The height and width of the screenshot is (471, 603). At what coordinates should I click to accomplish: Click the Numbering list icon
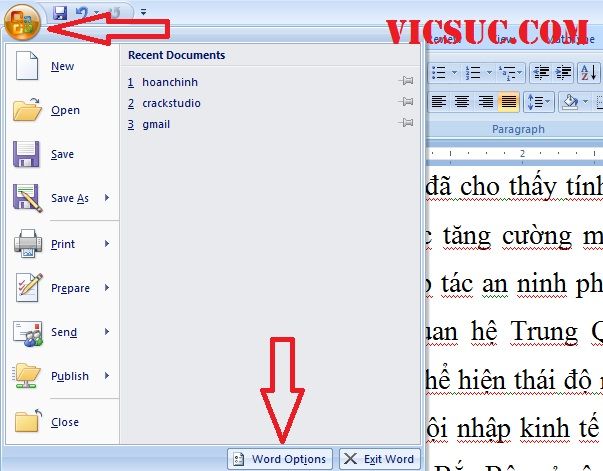(x=473, y=72)
